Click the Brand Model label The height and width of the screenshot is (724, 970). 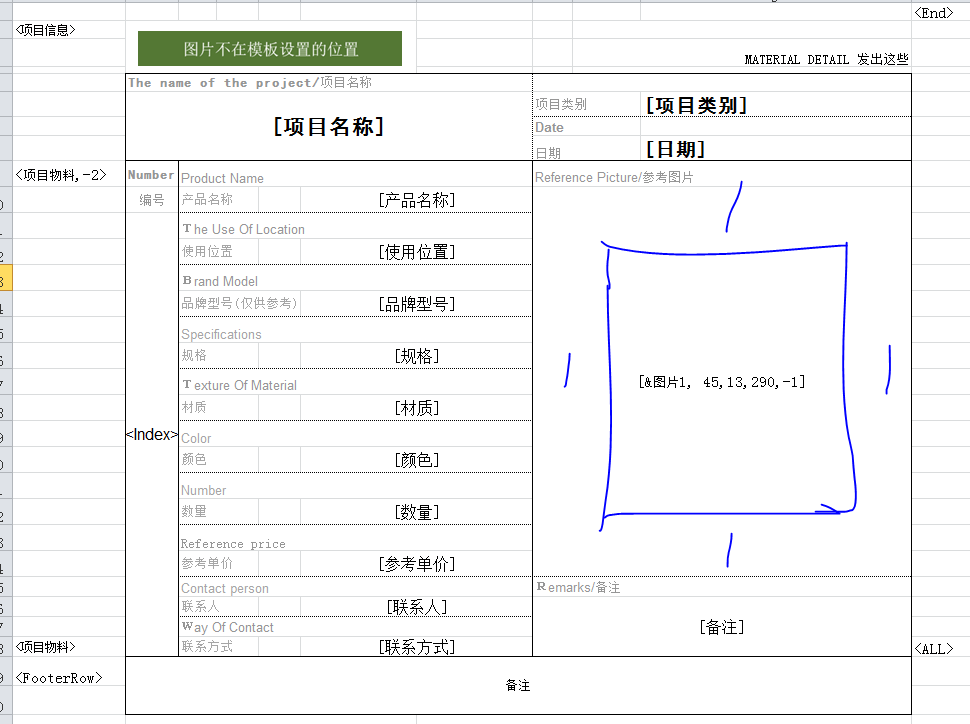[220, 281]
